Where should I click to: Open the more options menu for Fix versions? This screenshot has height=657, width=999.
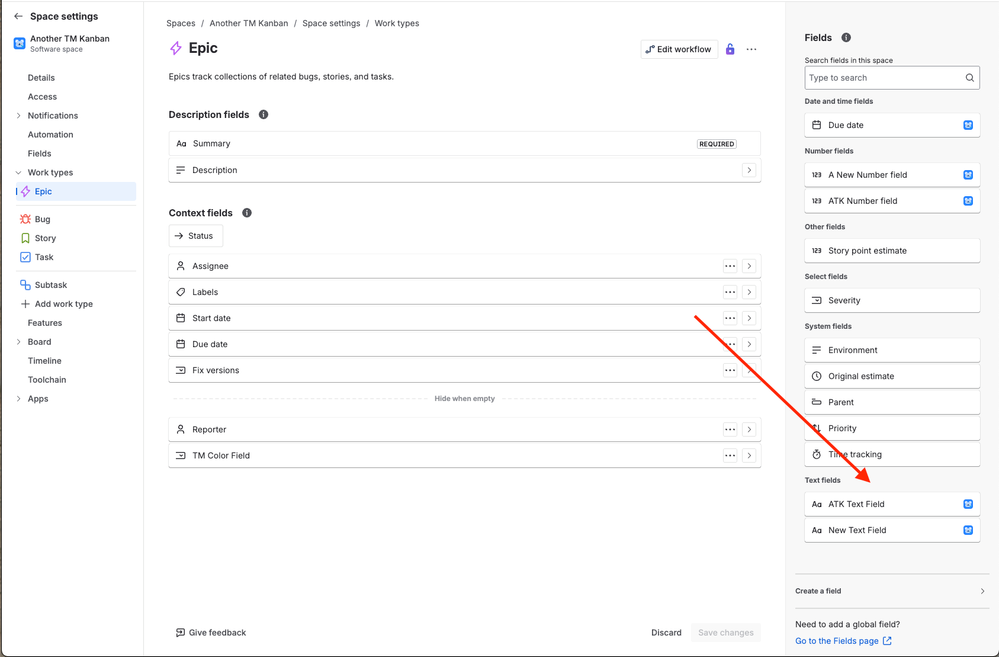coord(730,370)
